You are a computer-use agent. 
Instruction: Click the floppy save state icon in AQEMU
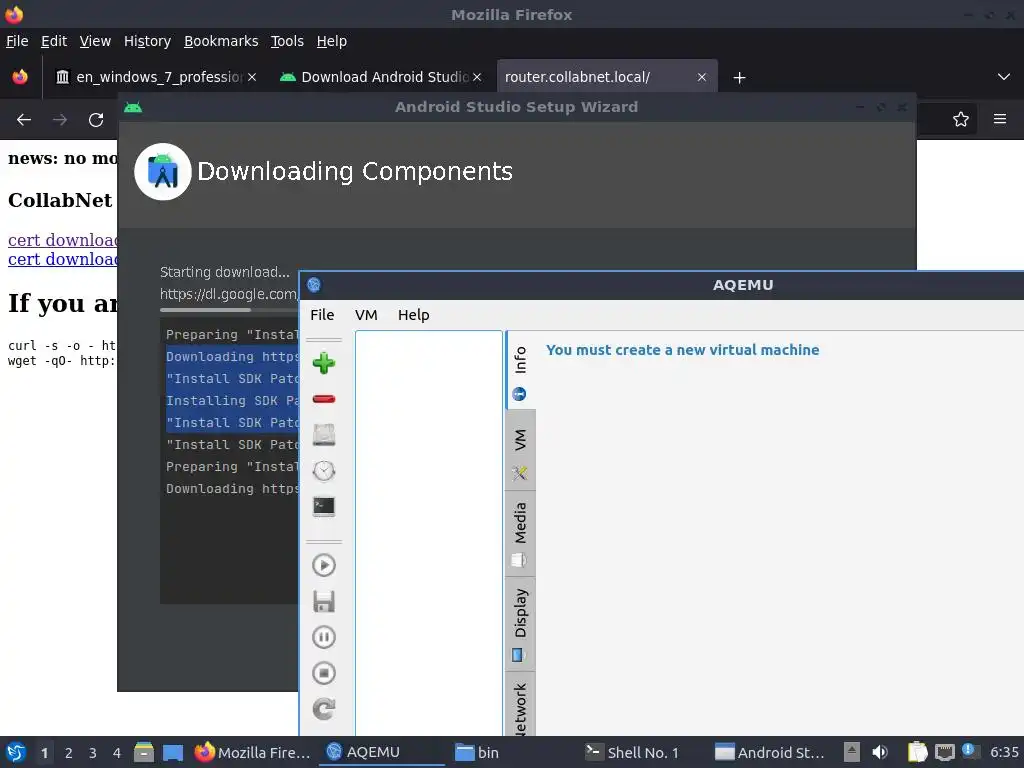point(324,601)
